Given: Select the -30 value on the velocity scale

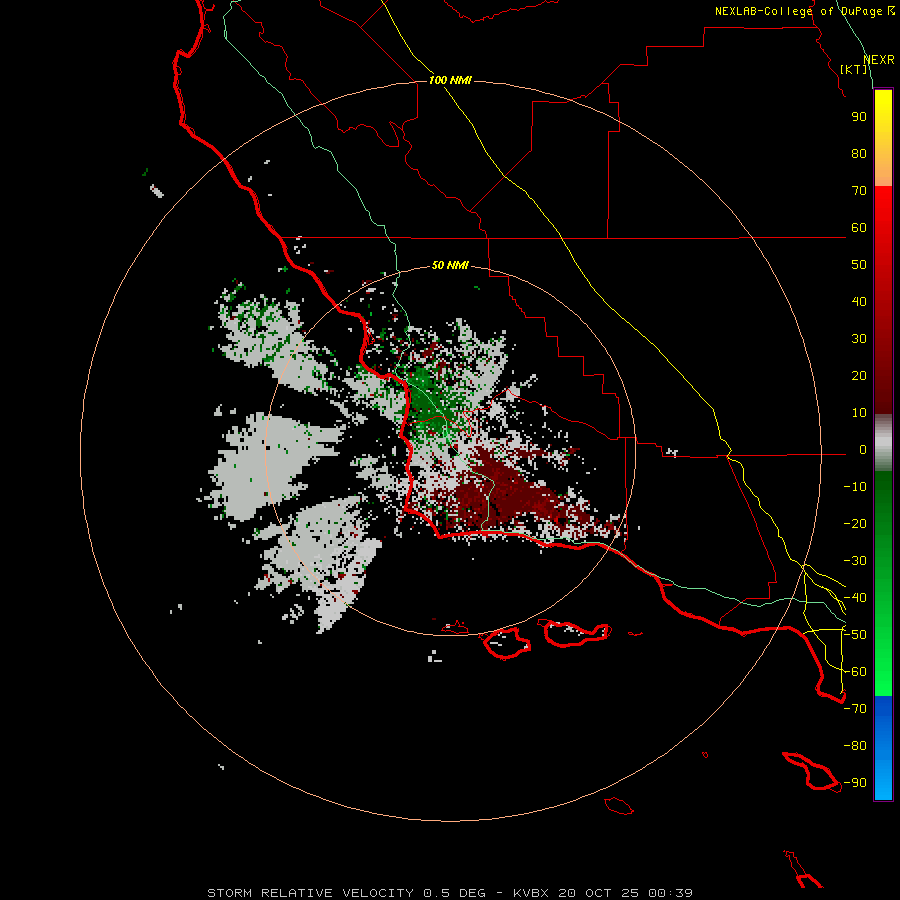Looking at the screenshot, I should click(855, 561).
